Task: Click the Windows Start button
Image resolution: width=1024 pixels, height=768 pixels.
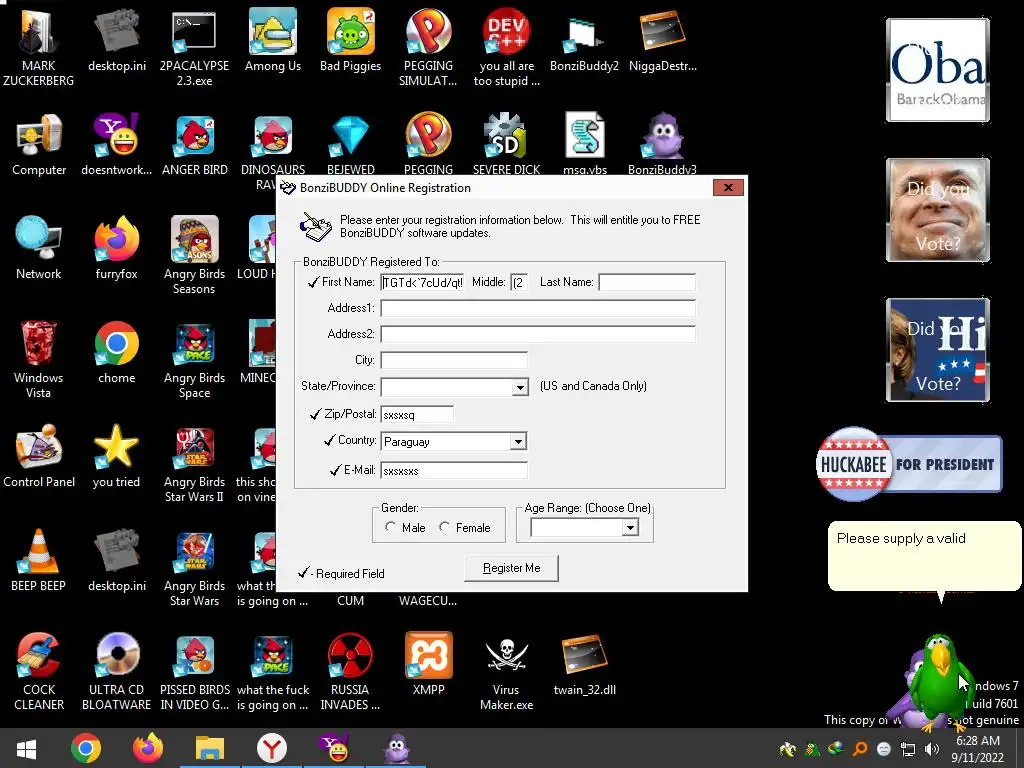Action: pos(26,748)
